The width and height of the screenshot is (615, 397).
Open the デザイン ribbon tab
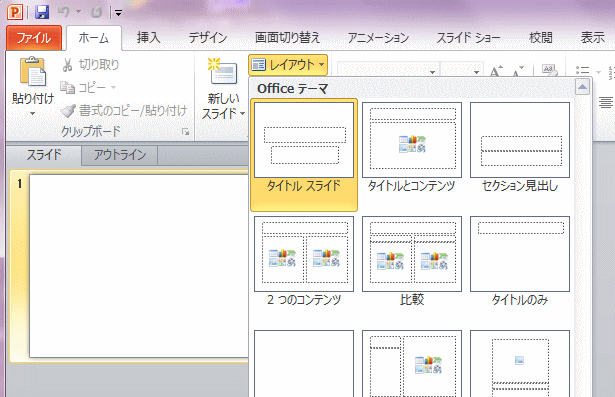[x=208, y=38]
